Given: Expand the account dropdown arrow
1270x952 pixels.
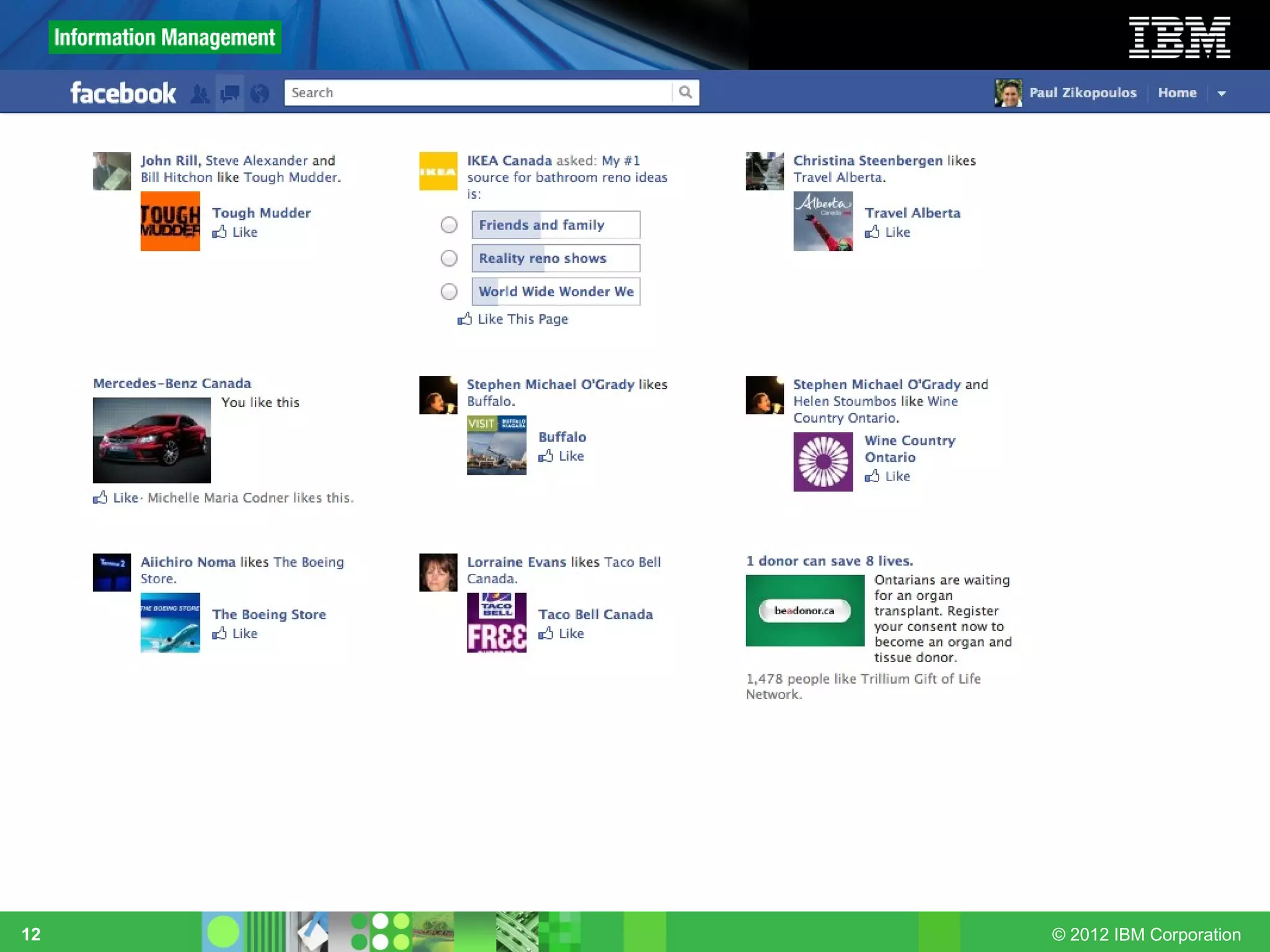Looking at the screenshot, I should click(1222, 94).
